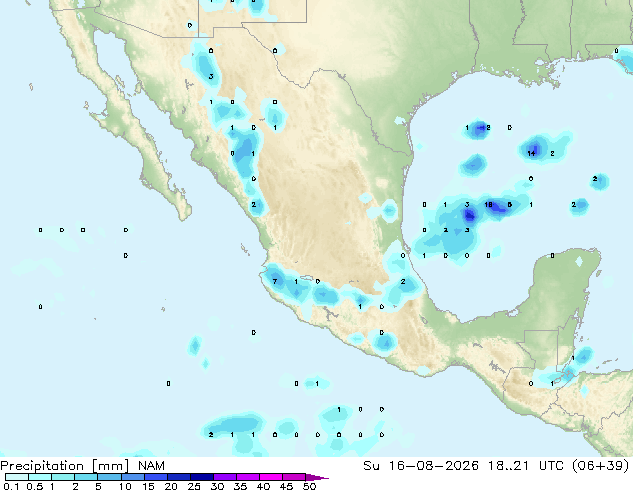The height and width of the screenshot is (490, 634).
Task: Select the legend swatch between 25 and 30
Action: 202,477
